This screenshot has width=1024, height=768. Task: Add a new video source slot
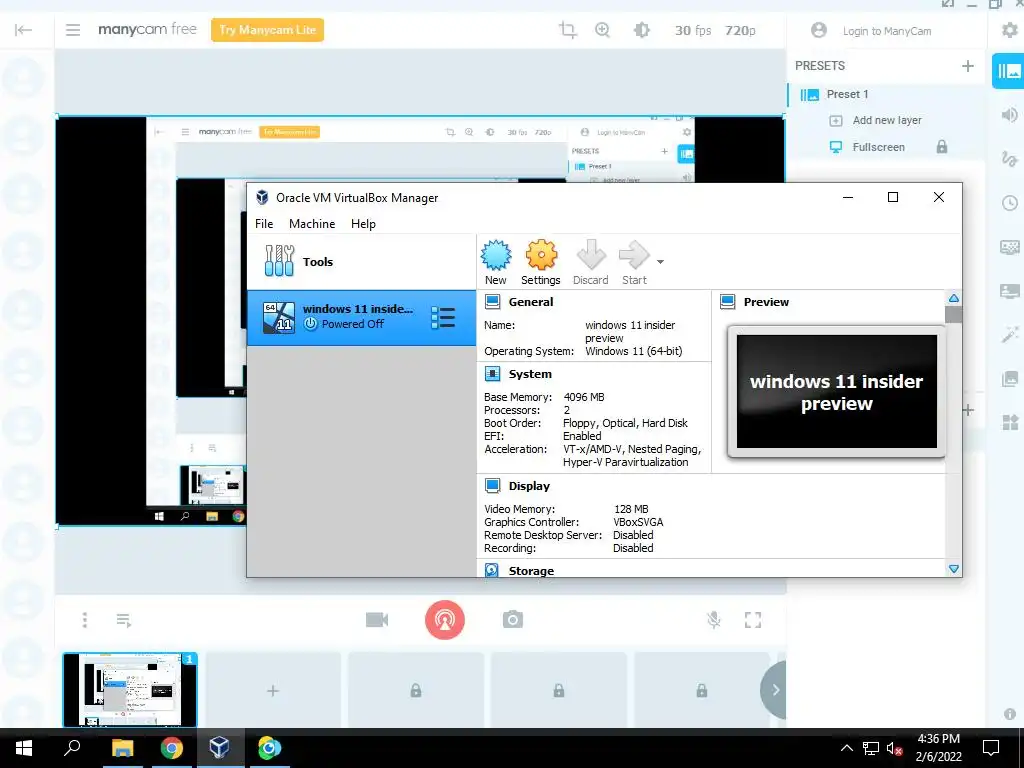[273, 690]
